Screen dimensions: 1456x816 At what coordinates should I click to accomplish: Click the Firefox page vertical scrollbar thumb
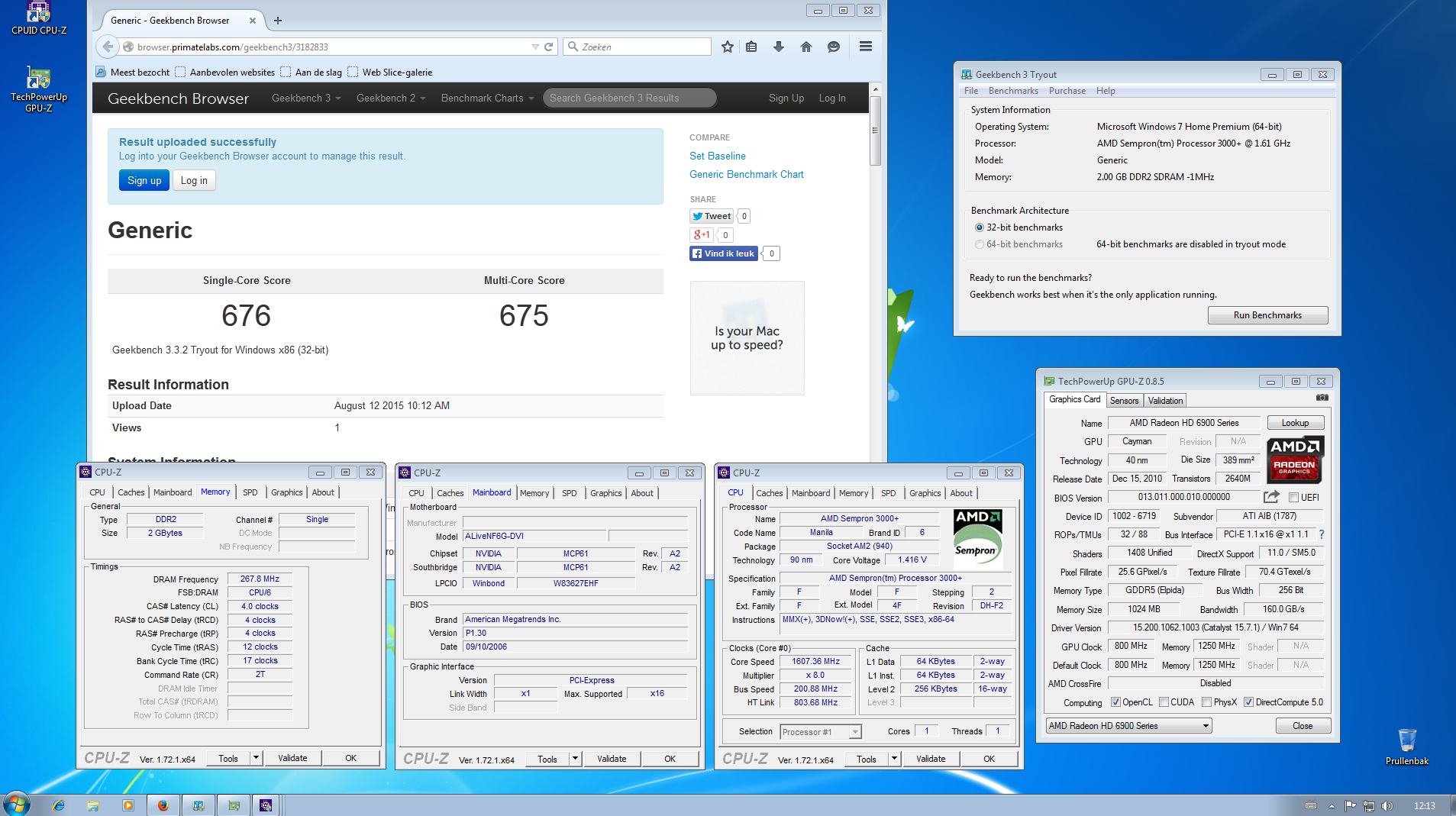[x=876, y=131]
